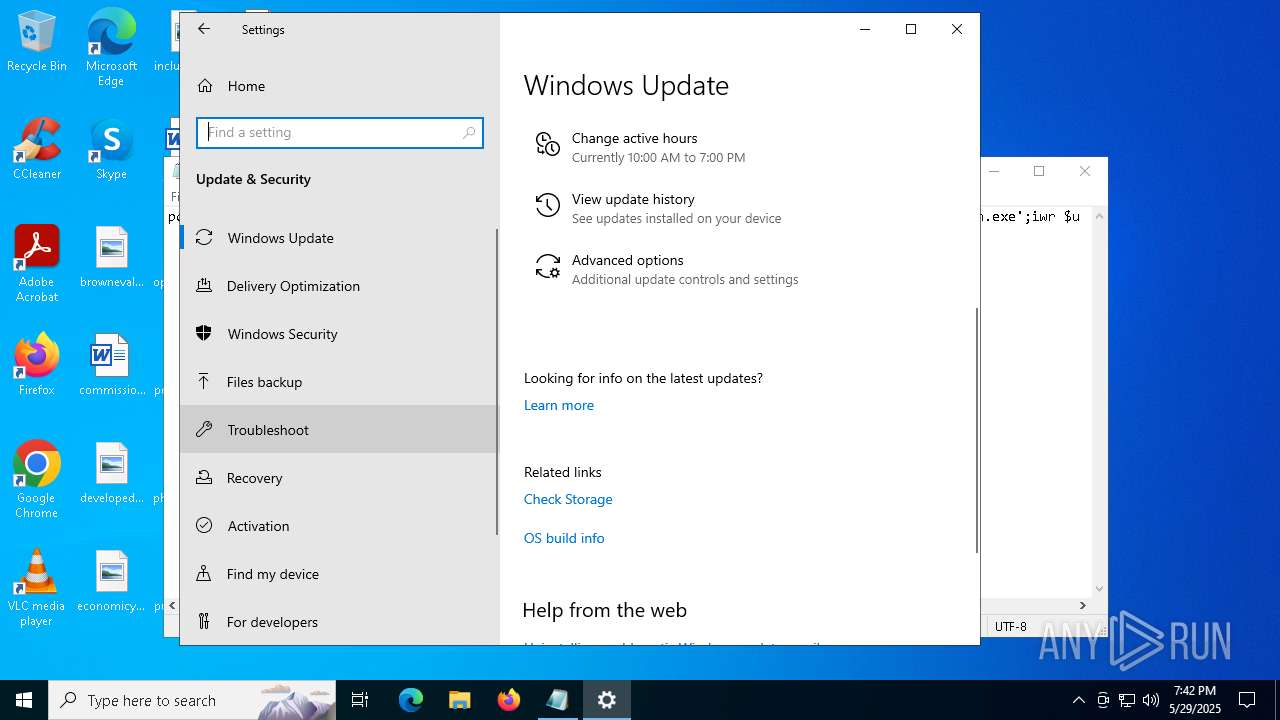Open For developers settings
Viewport: 1280px width, 720px height.
click(339, 622)
